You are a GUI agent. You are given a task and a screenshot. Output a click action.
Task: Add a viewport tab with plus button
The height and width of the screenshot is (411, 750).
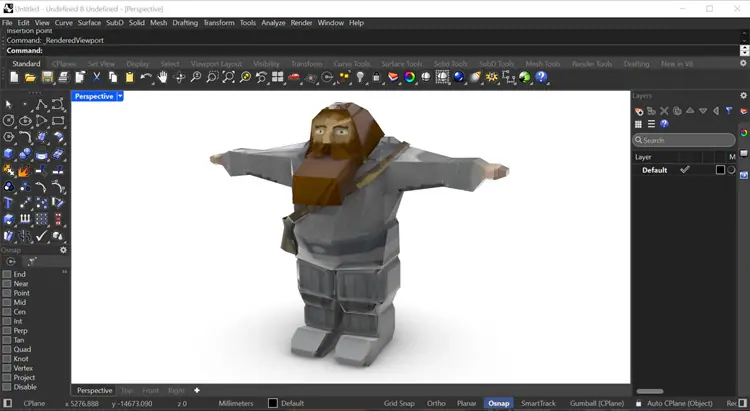tap(197, 390)
